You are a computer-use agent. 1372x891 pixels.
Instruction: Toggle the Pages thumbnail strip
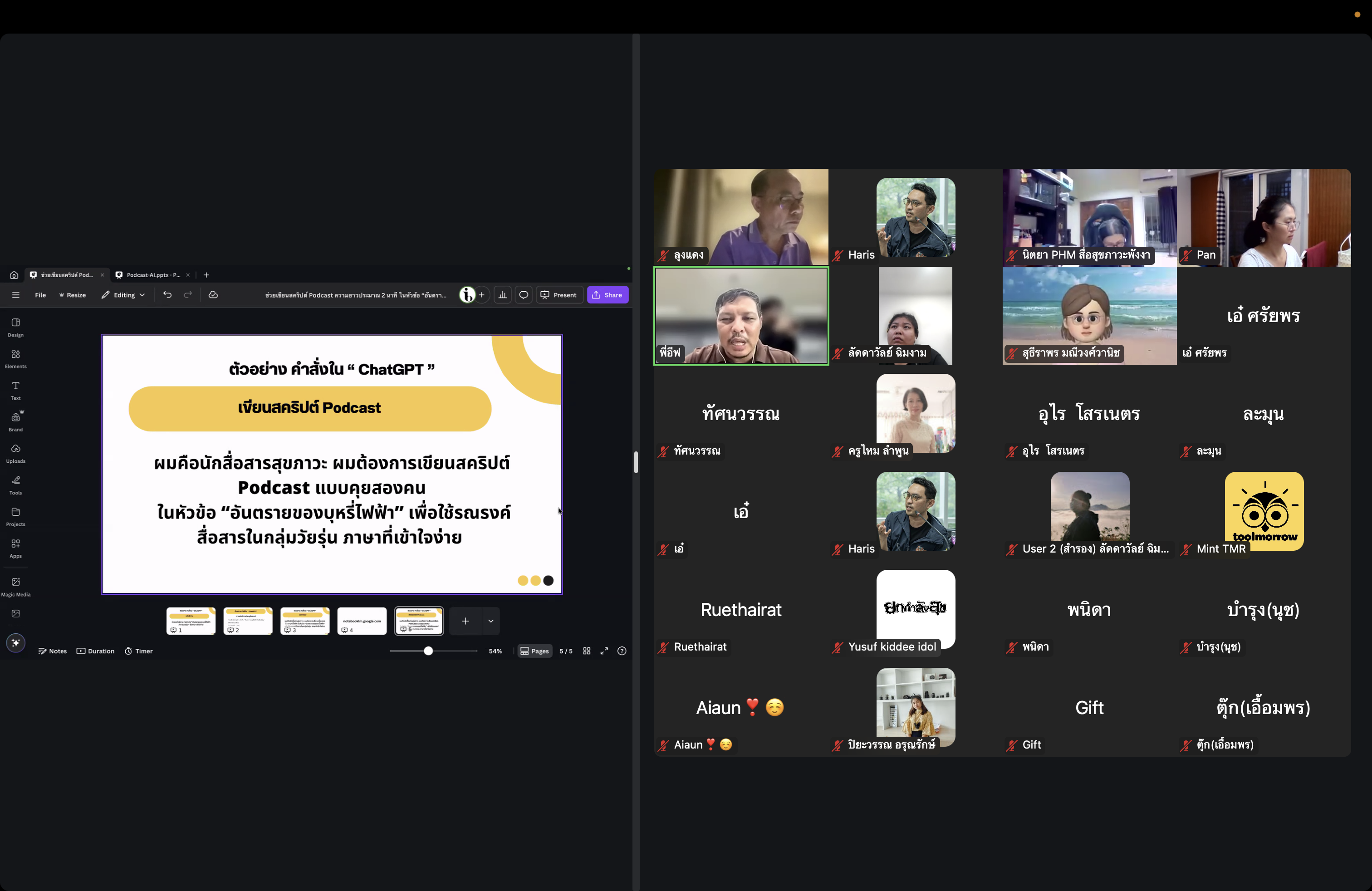click(534, 651)
